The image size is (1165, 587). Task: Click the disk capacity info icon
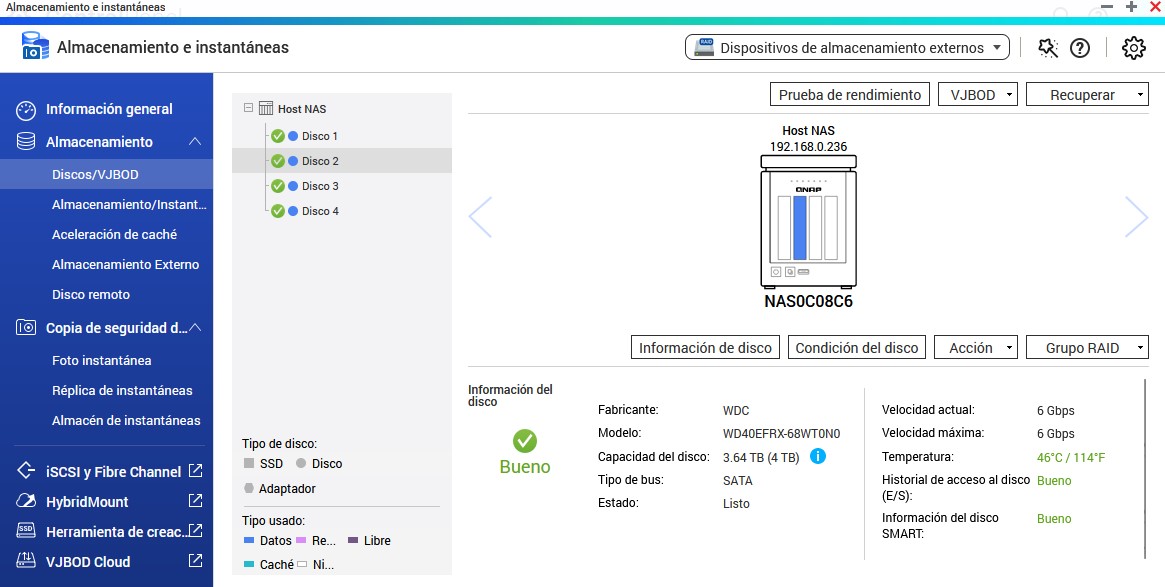[x=817, y=457]
